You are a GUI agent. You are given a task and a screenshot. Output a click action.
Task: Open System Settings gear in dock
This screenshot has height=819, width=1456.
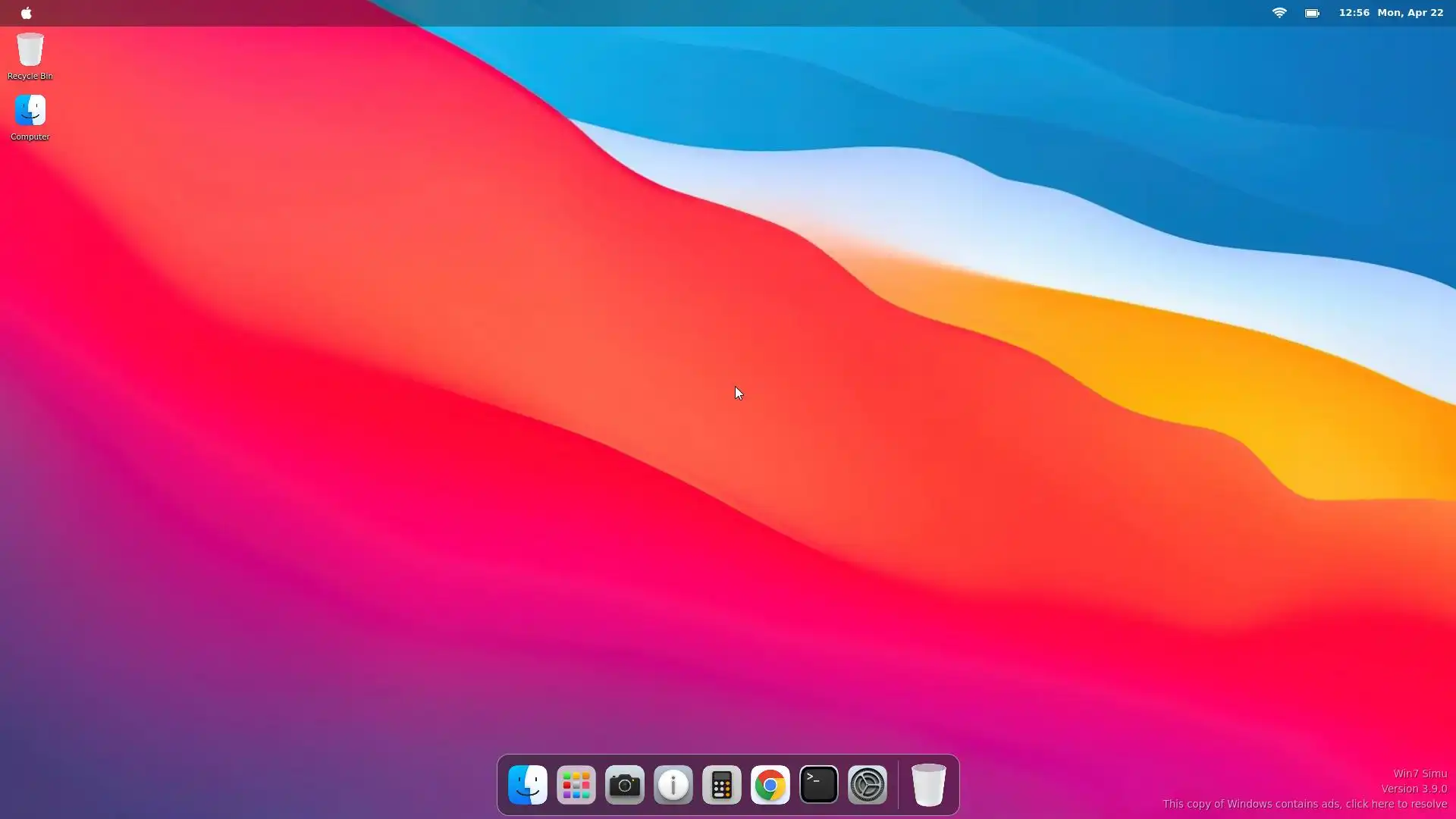[868, 785]
